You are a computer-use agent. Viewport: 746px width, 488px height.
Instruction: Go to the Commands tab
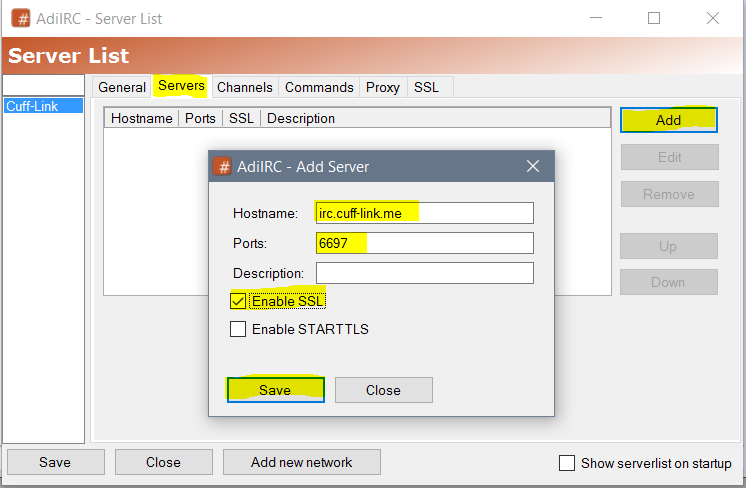(x=319, y=87)
